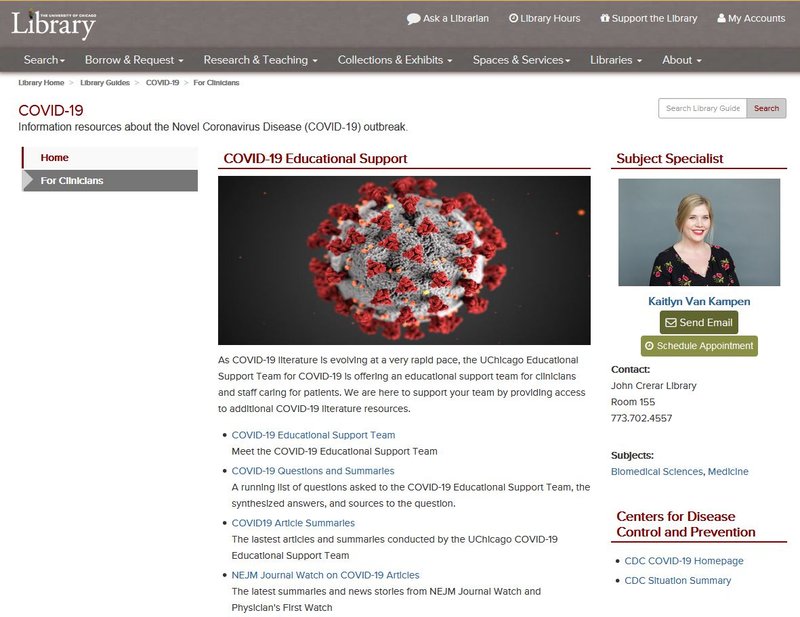
Task: Expand the Search dropdown menu
Action: point(44,60)
